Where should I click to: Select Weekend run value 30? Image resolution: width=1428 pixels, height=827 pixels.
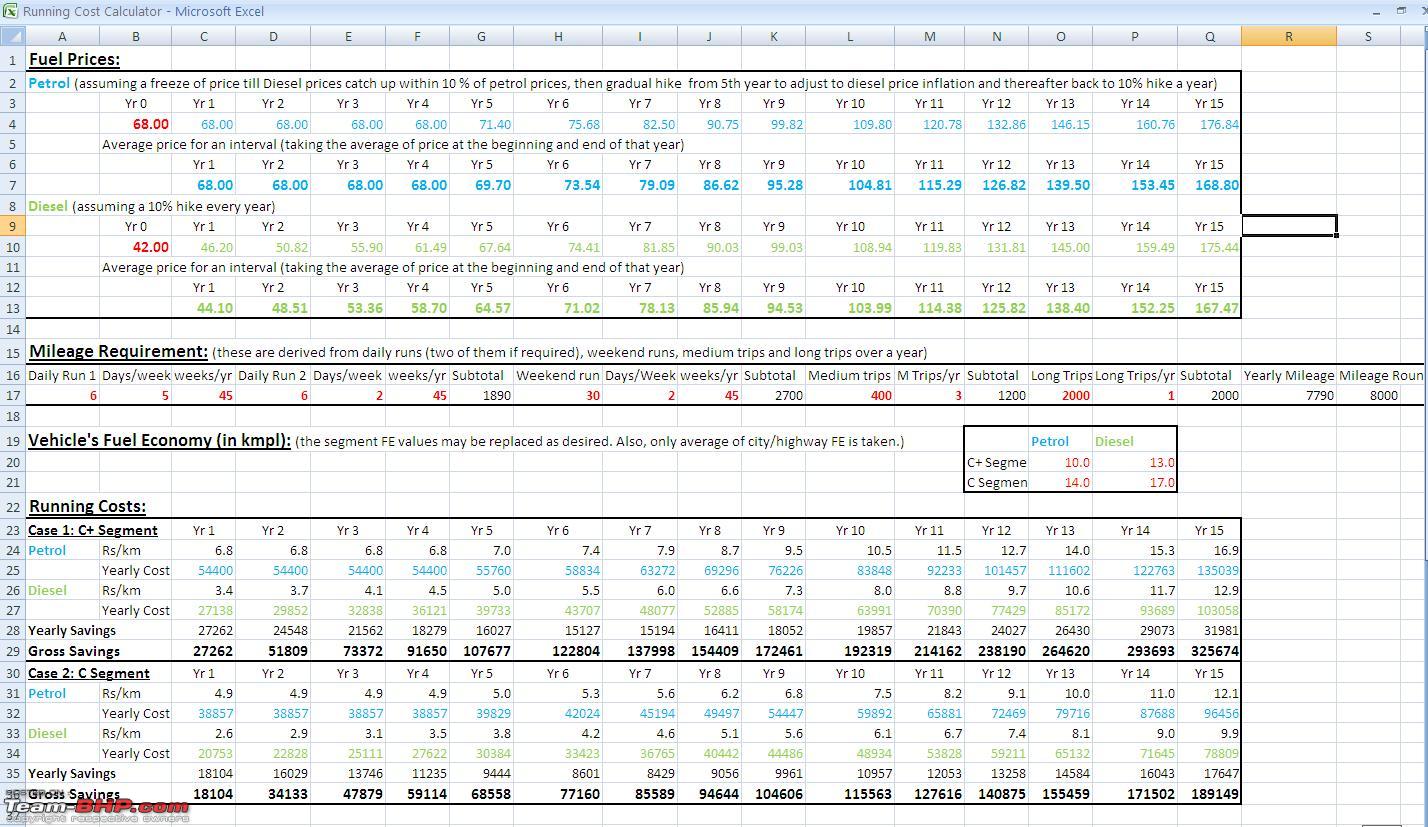pos(593,395)
